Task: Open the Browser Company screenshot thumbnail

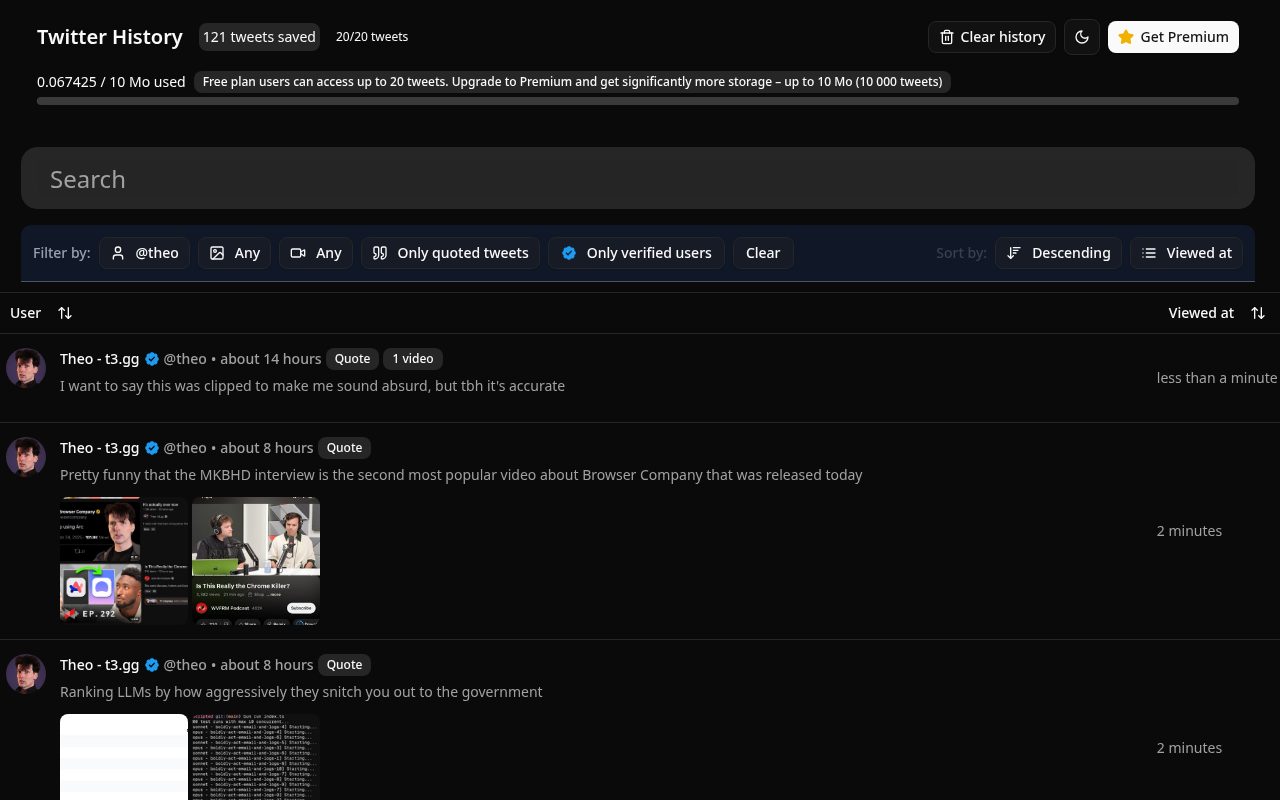Action: tap(124, 561)
